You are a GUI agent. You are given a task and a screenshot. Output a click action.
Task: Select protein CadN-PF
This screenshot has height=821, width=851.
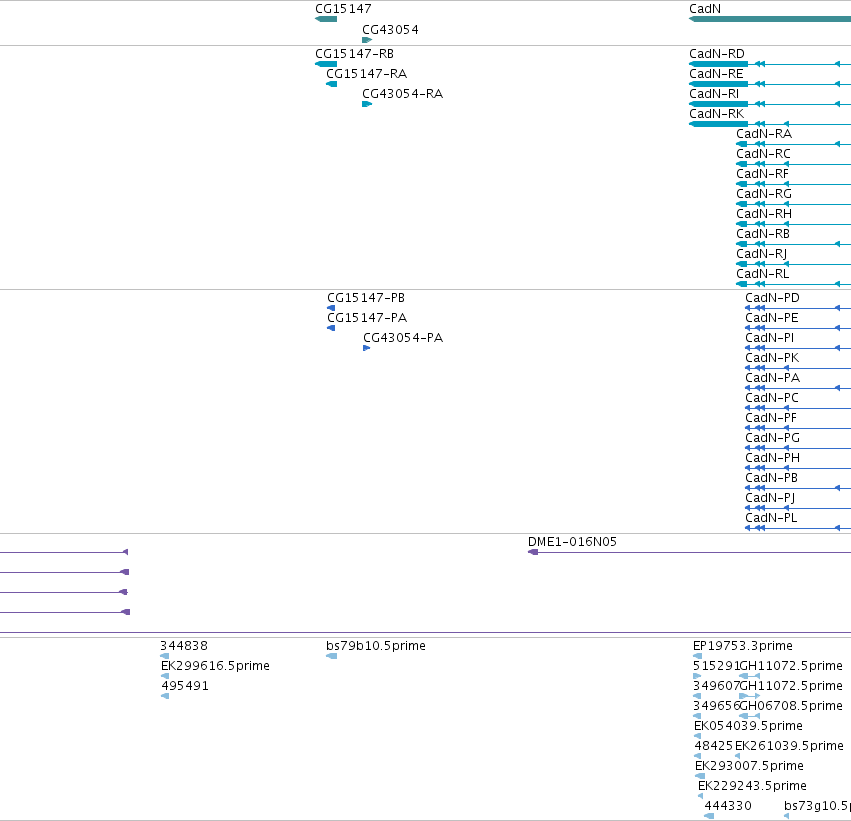pos(771,418)
